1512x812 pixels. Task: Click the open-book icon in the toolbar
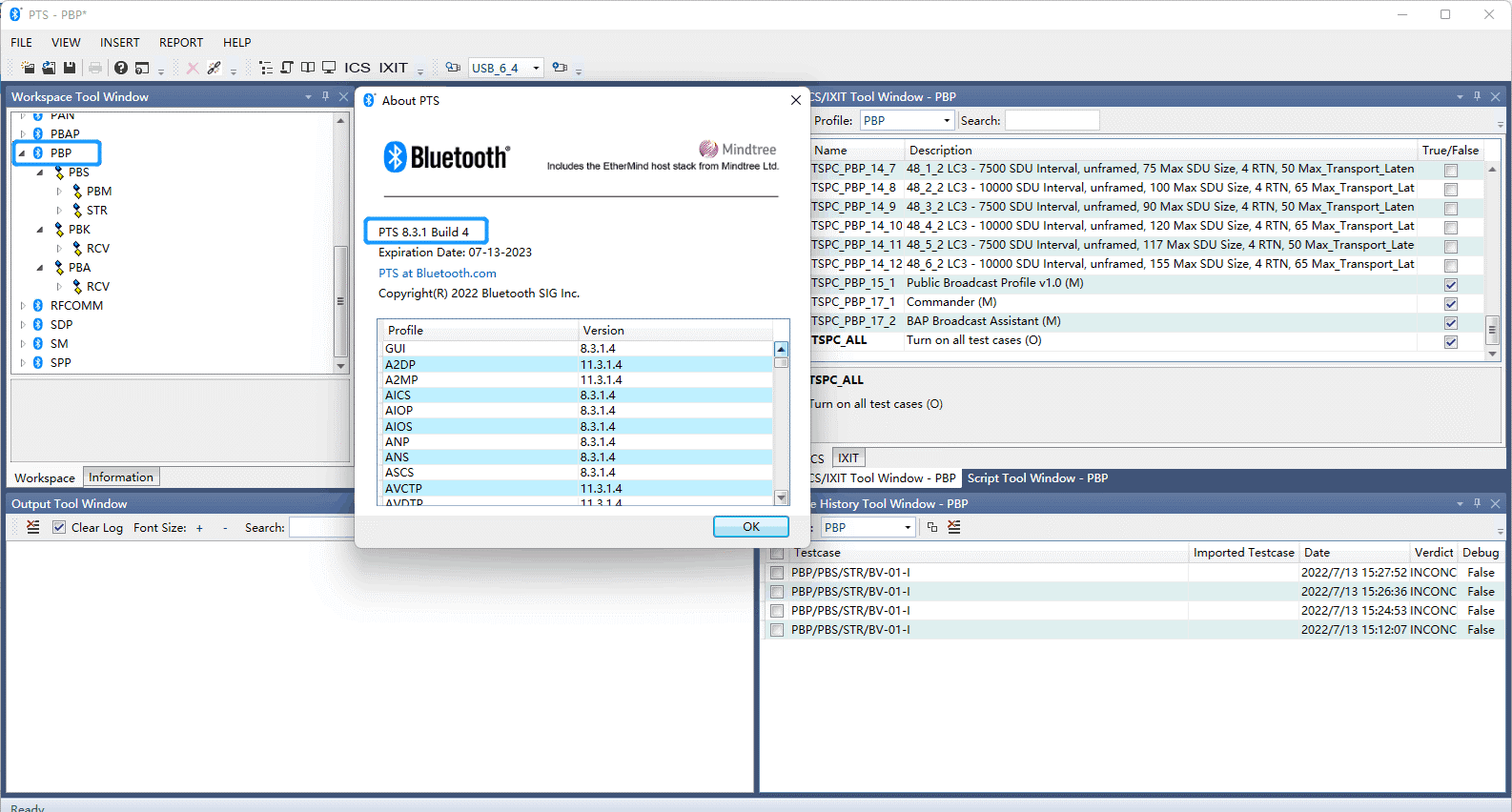[308, 68]
